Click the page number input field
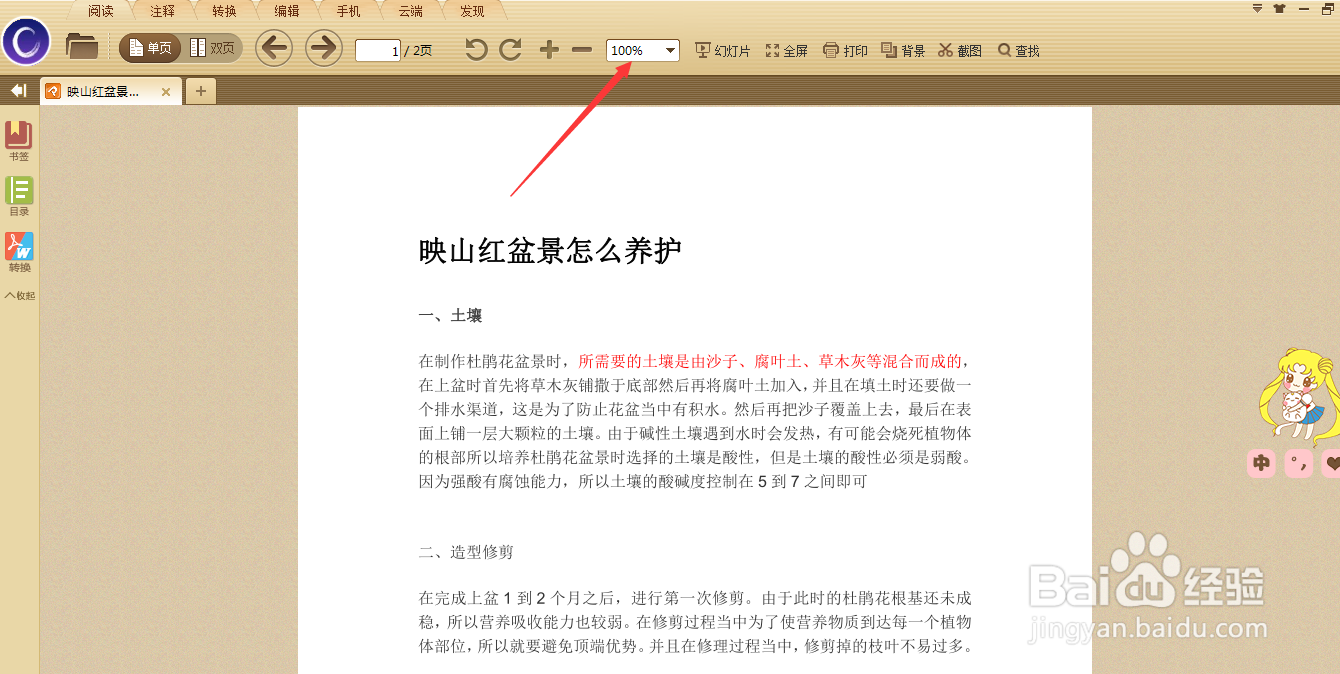 click(x=378, y=50)
